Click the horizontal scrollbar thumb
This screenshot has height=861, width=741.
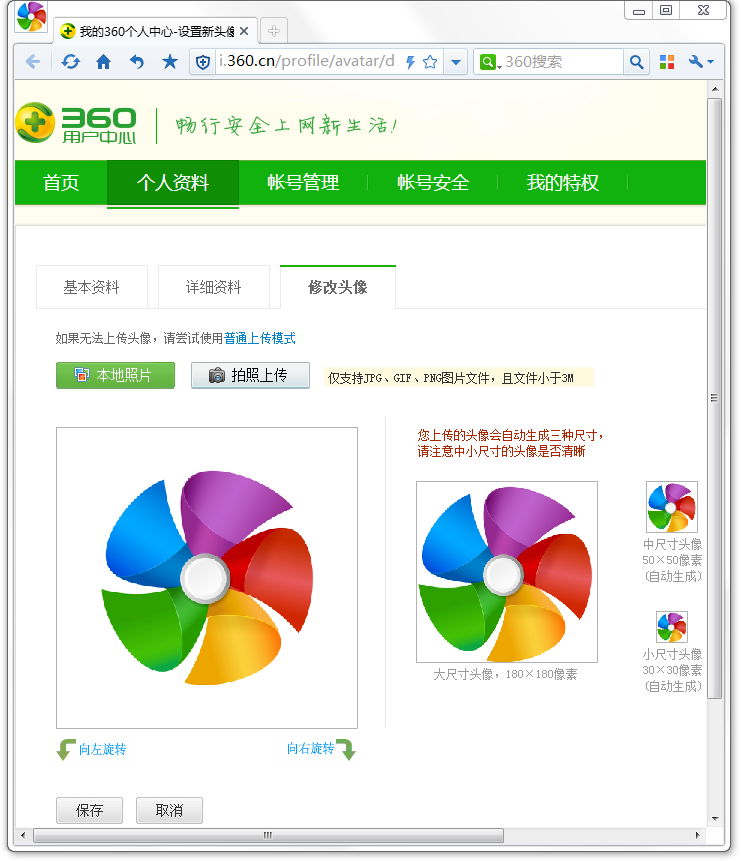268,835
